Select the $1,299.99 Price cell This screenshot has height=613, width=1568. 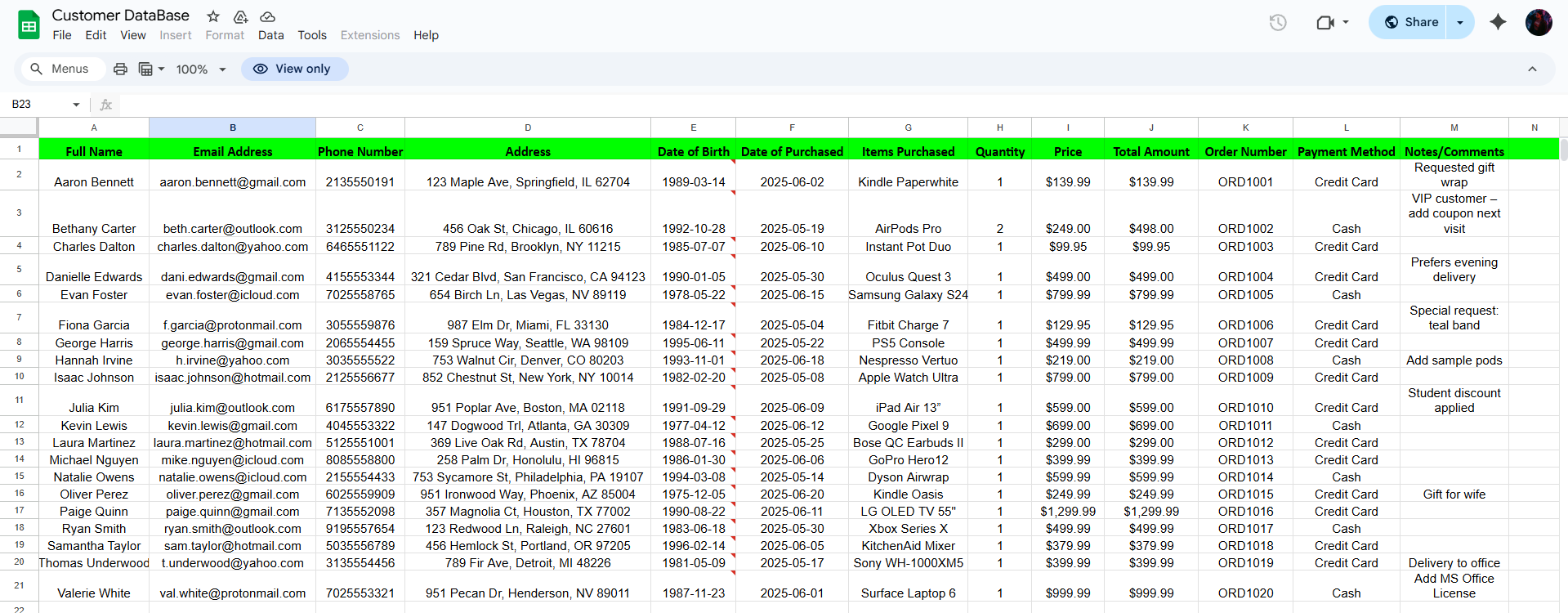[x=1068, y=511]
